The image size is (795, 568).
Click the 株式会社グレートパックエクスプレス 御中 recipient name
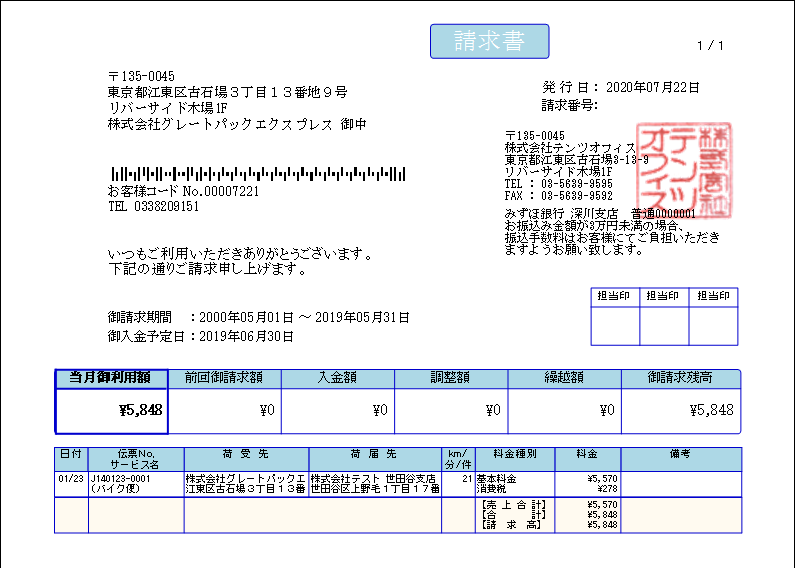[237, 125]
